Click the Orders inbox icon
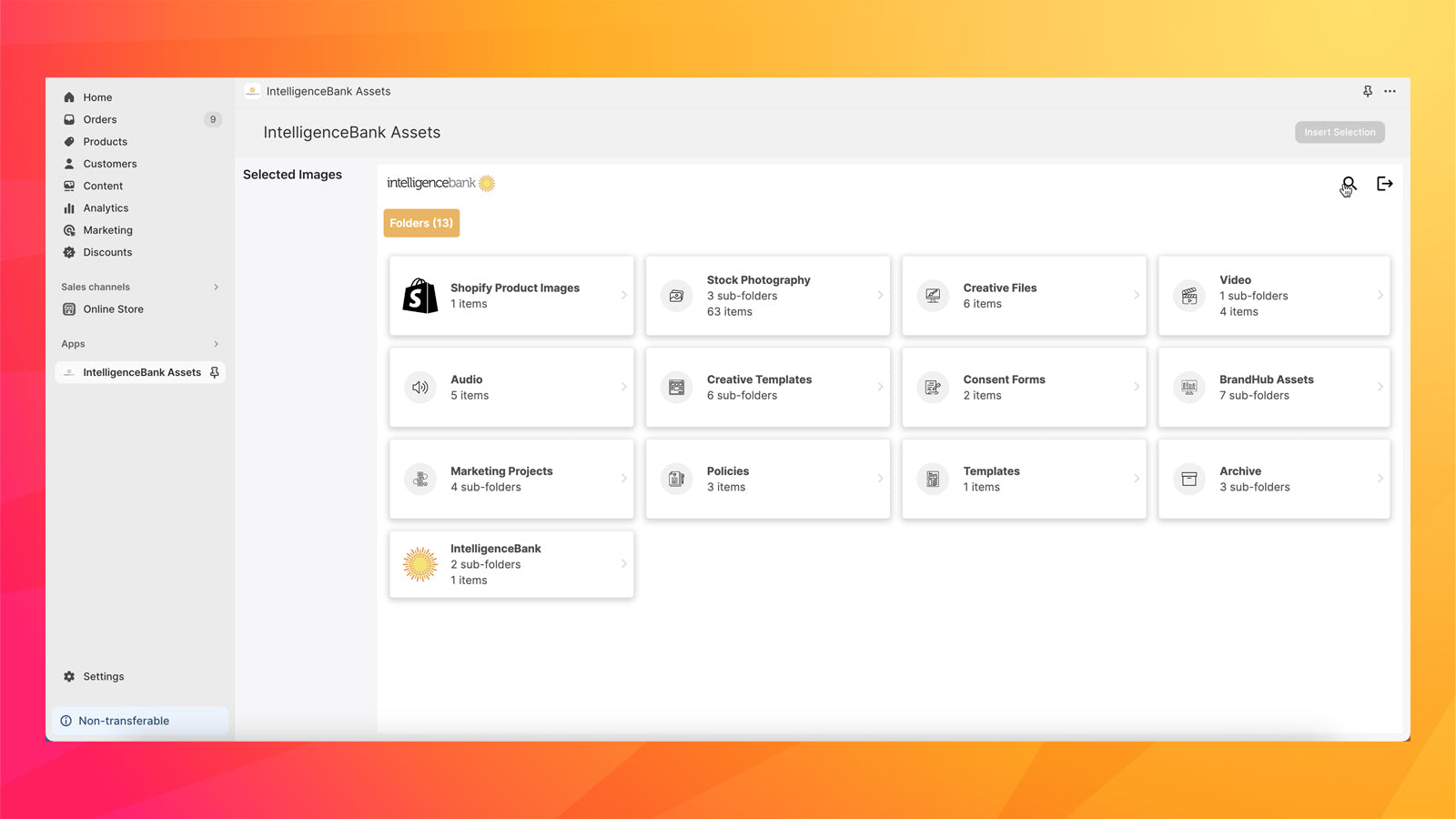 click(69, 119)
